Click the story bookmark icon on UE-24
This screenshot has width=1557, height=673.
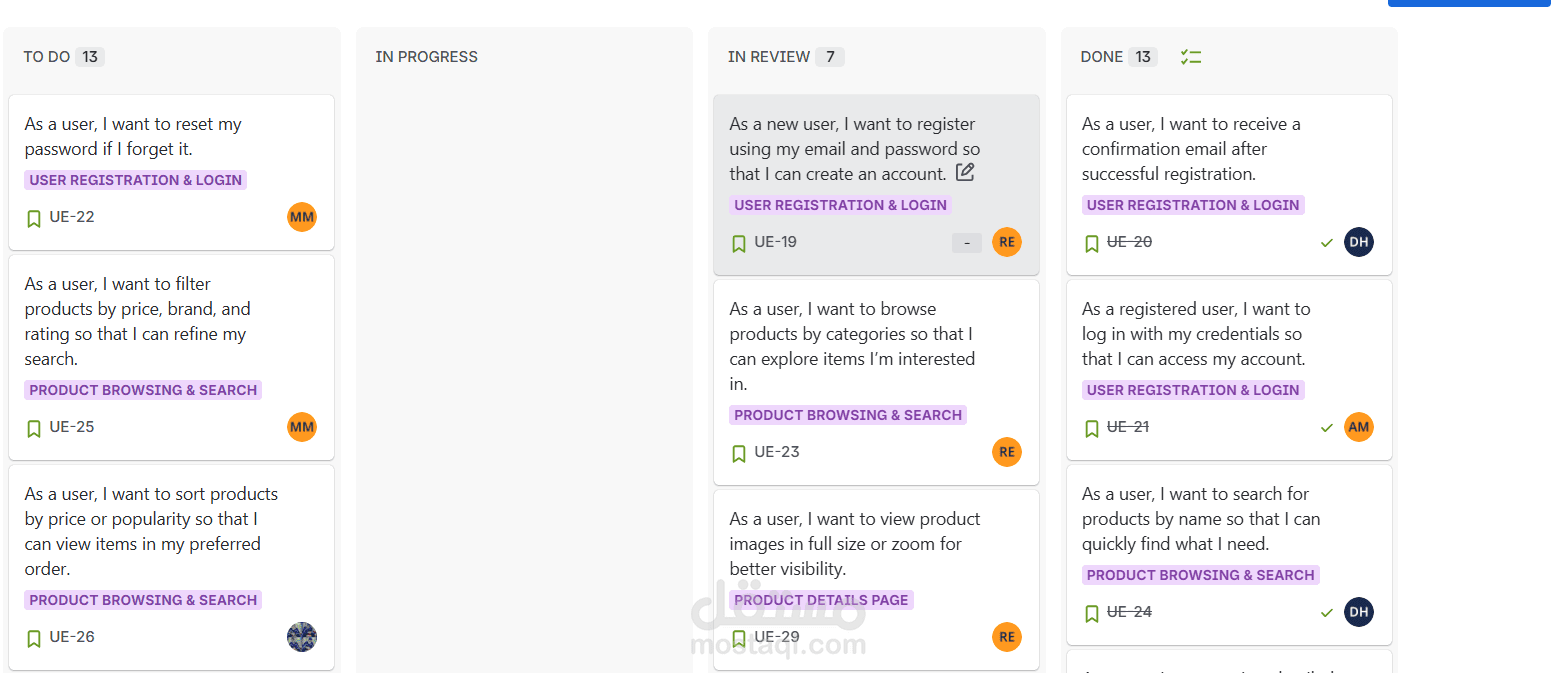pos(1092,613)
